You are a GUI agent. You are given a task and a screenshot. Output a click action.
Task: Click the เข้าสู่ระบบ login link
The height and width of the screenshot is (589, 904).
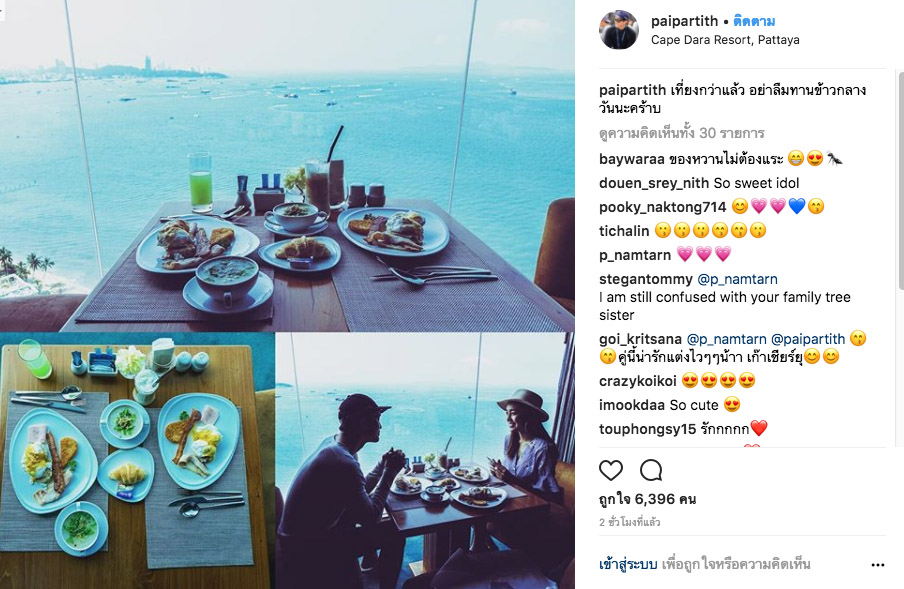(628, 564)
